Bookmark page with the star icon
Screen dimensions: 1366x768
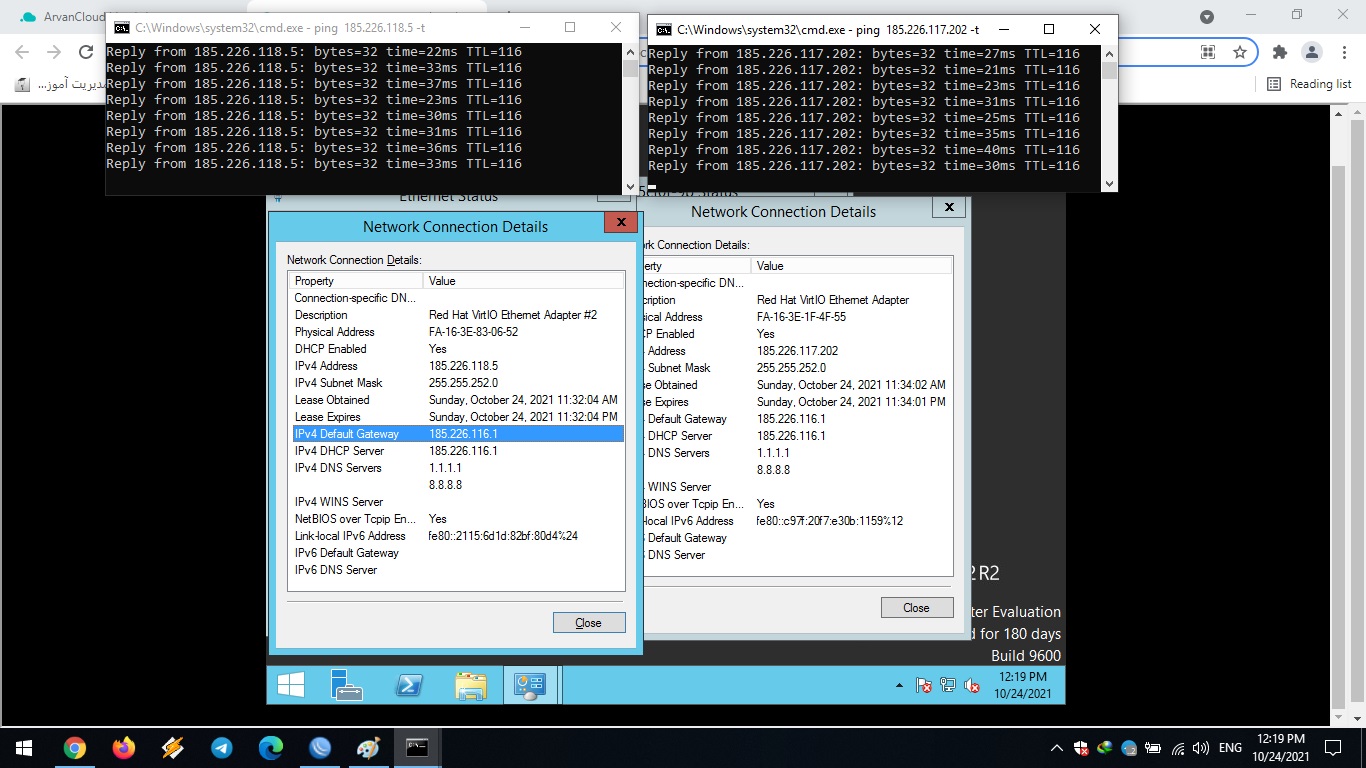click(x=1240, y=52)
